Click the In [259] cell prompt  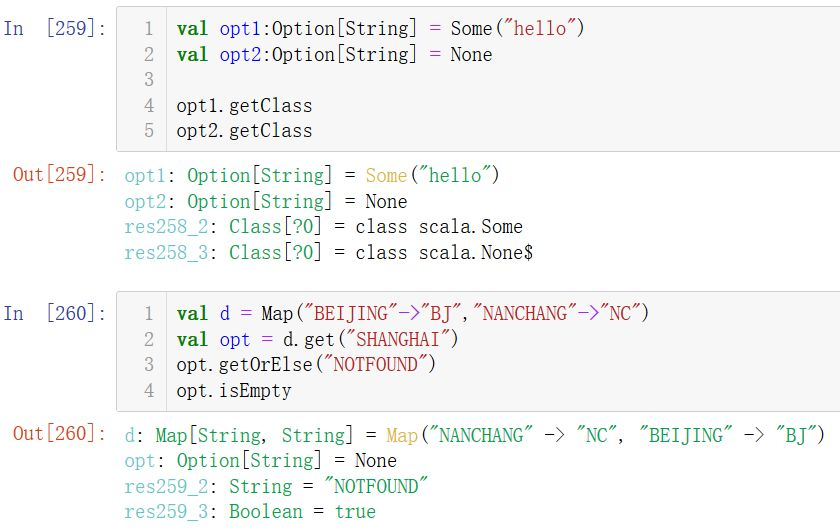tap(54, 28)
